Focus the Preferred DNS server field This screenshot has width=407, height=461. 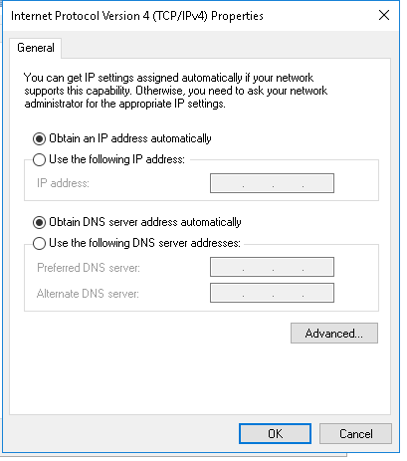pos(272,267)
